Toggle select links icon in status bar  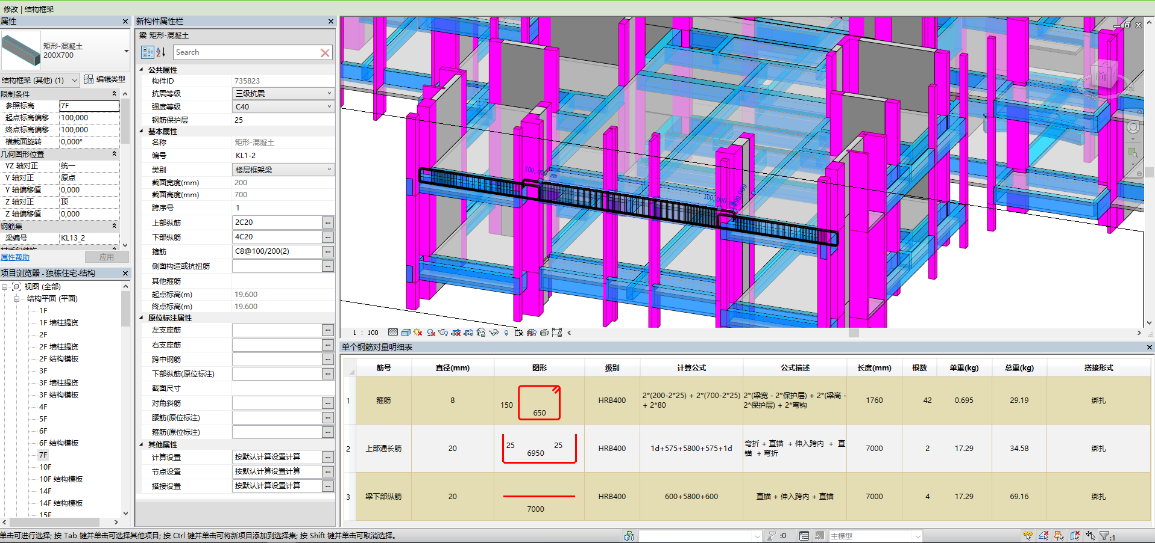click(x=1028, y=536)
